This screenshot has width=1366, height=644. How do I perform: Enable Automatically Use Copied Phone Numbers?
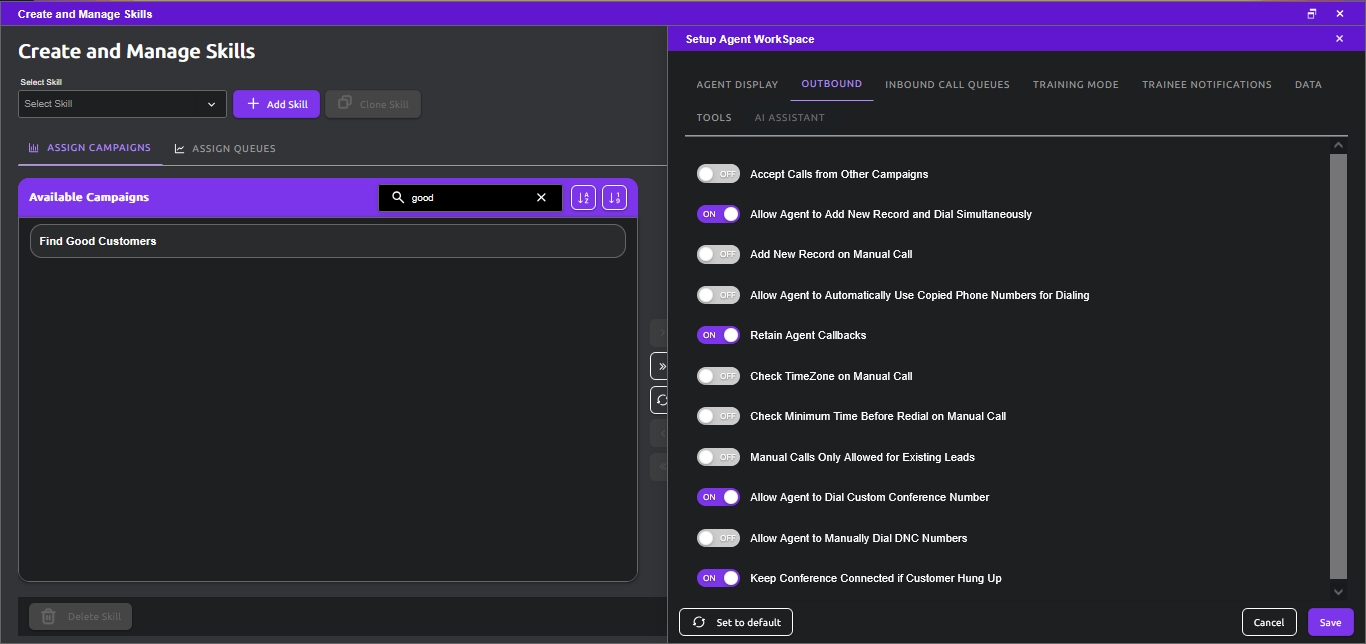[718, 295]
